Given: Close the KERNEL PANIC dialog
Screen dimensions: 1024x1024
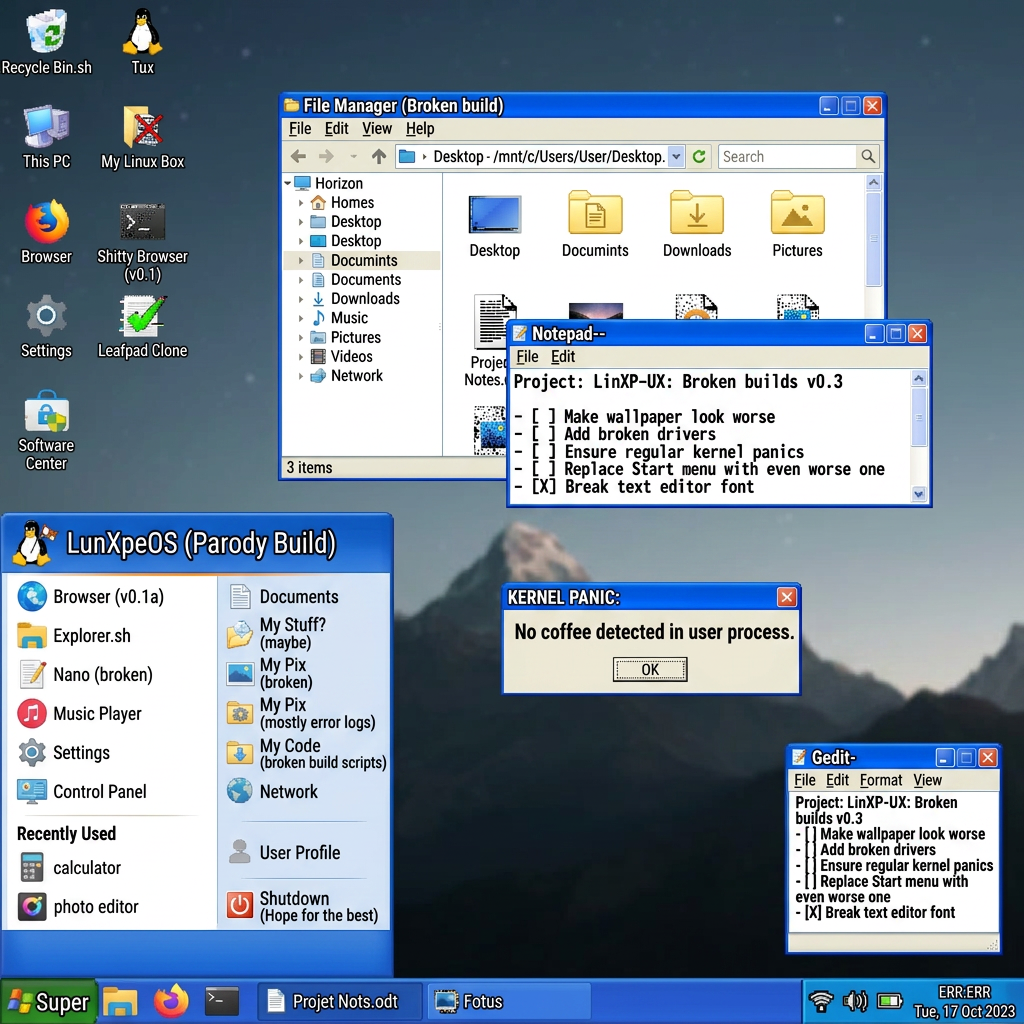Looking at the screenshot, I should (x=787, y=597).
